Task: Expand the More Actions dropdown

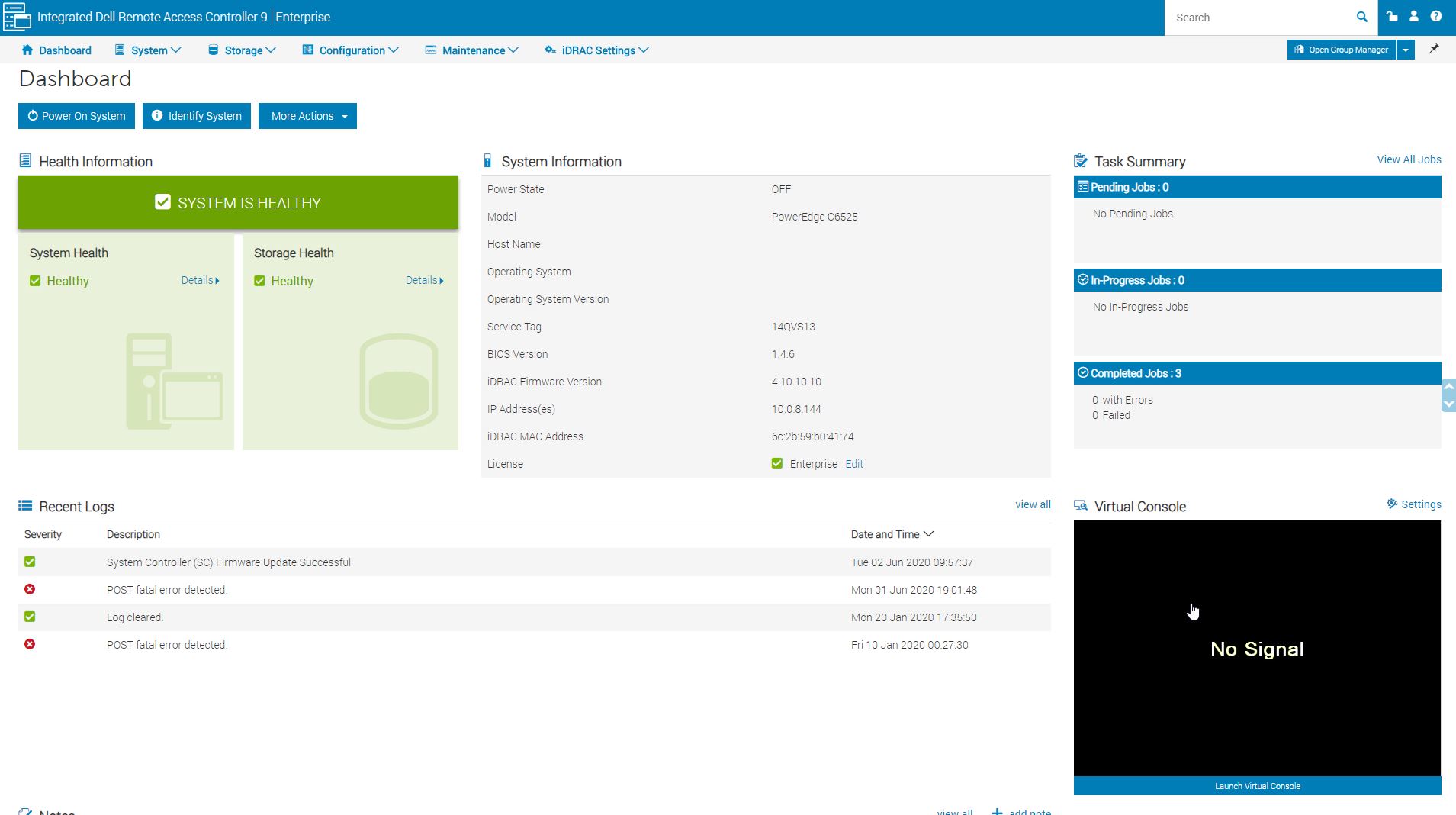Action: tap(307, 116)
